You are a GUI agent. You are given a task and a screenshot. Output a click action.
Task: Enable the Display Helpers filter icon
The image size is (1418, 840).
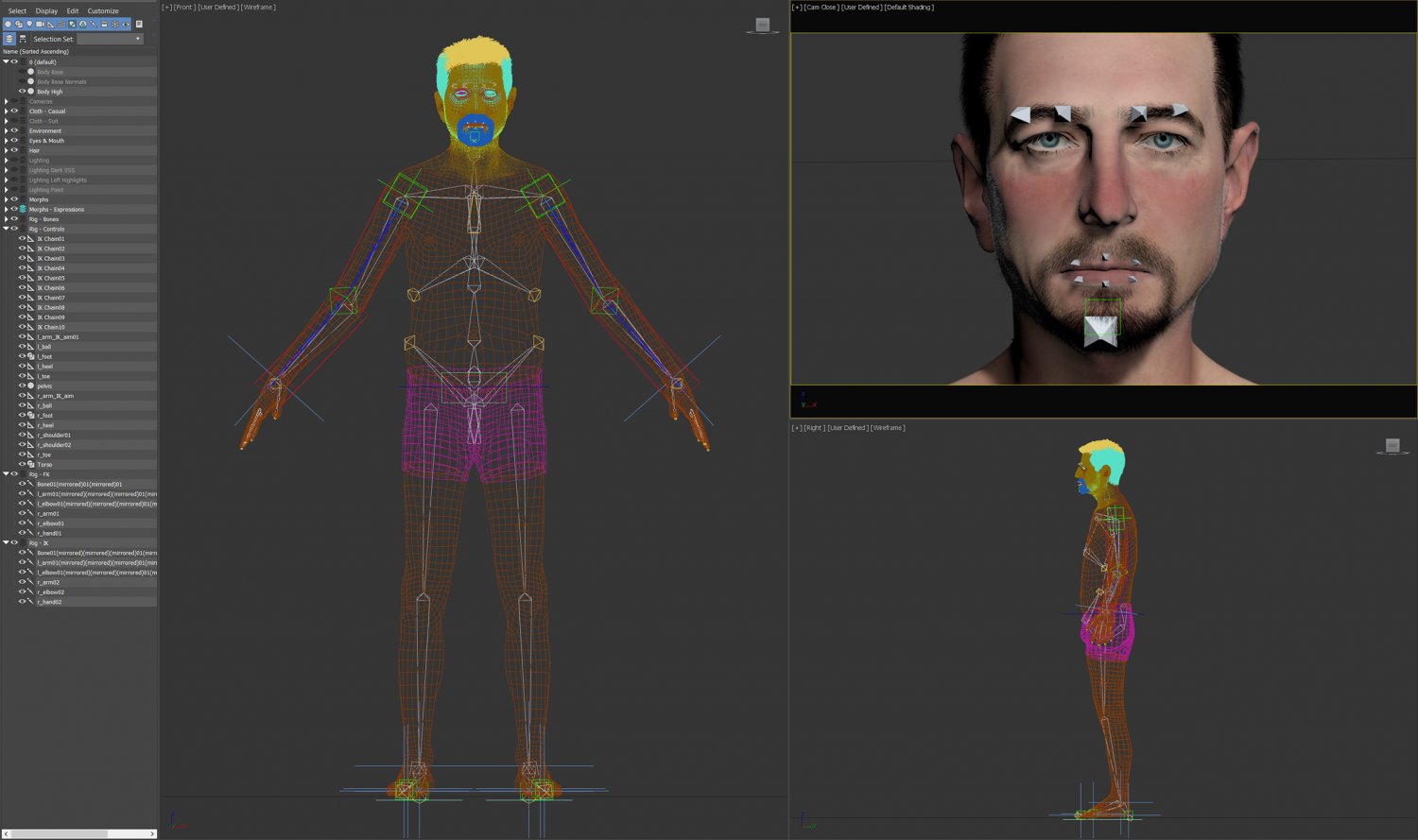coord(50,24)
